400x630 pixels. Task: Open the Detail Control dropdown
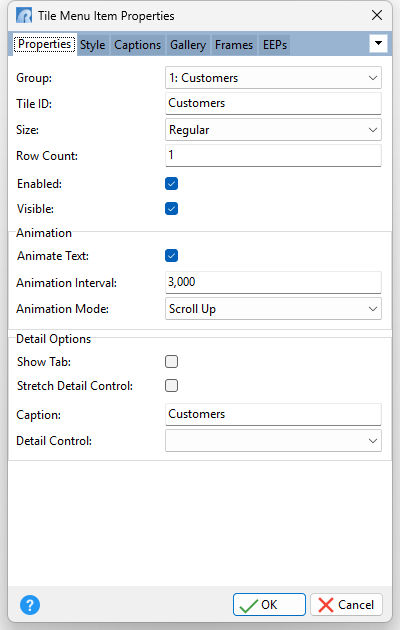coord(273,441)
